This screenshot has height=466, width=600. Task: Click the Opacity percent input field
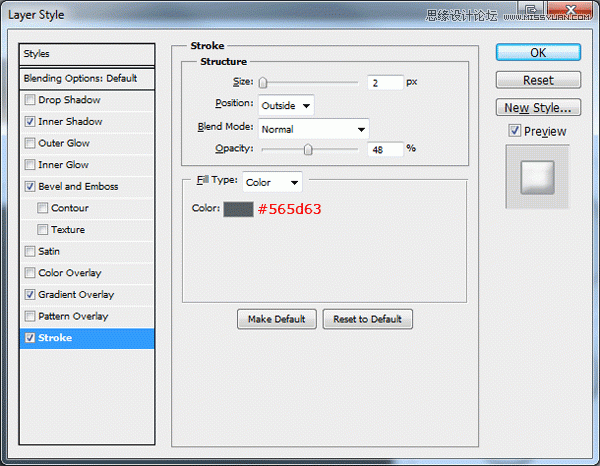[385, 149]
